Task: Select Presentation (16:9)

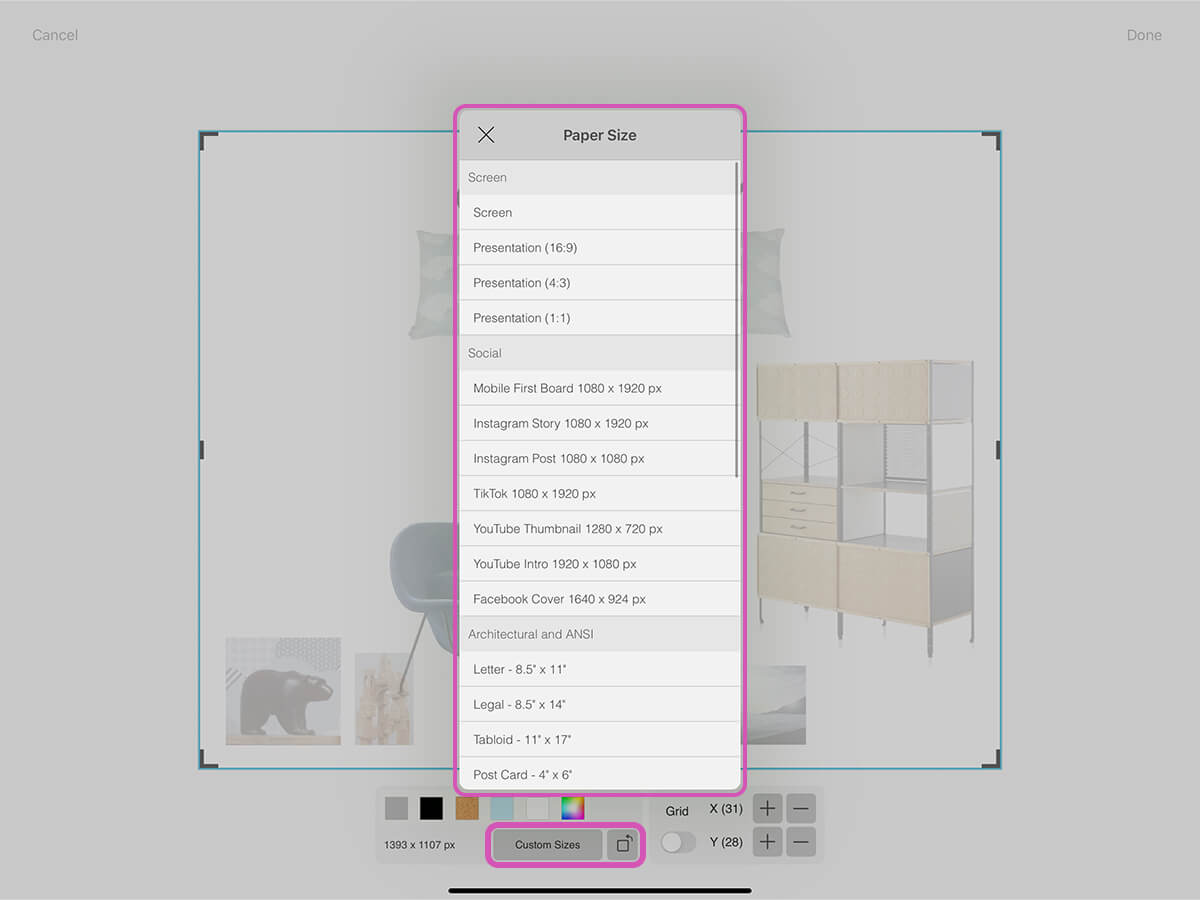Action: [x=598, y=247]
